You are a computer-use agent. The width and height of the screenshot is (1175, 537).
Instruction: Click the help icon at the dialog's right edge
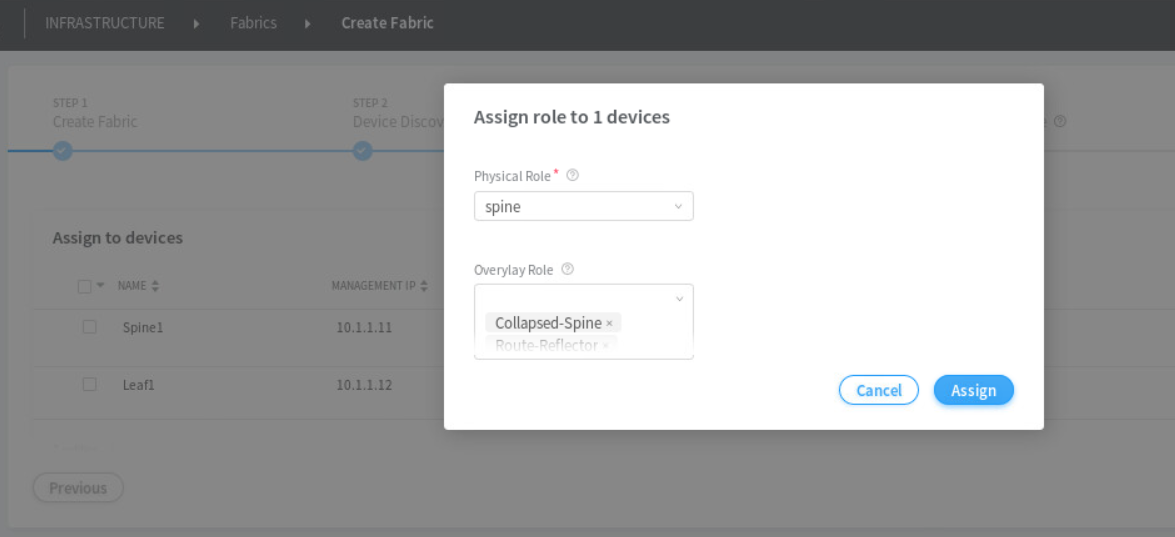(x=1060, y=121)
